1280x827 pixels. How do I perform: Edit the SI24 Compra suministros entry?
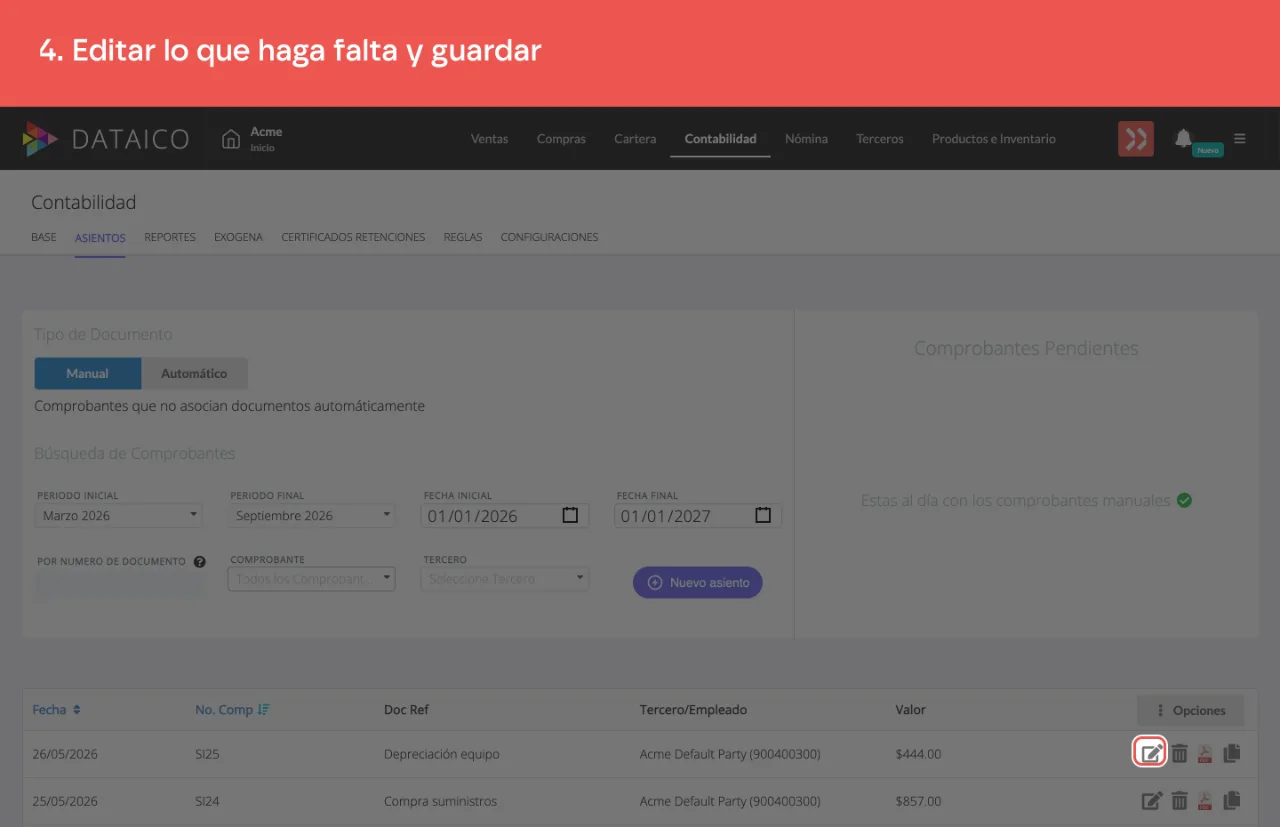pos(1152,800)
